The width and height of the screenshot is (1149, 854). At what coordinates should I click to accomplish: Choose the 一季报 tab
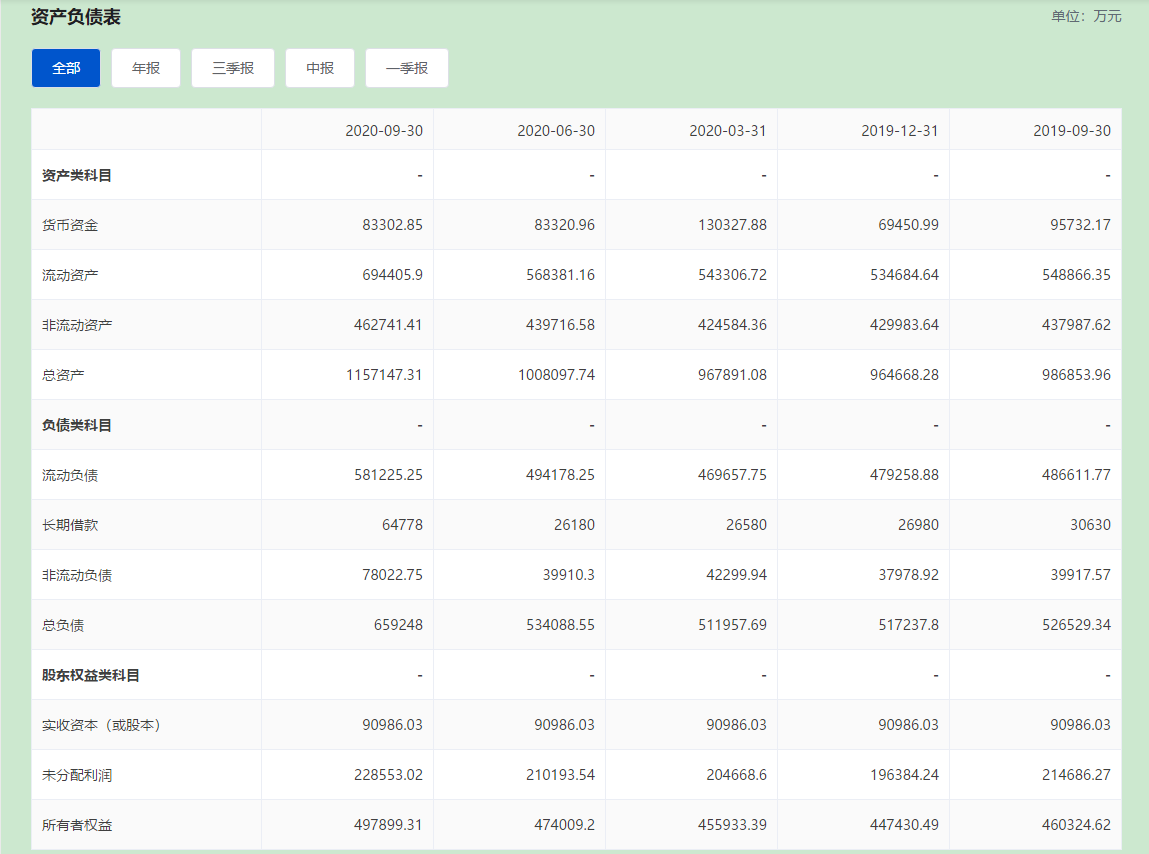tap(407, 68)
